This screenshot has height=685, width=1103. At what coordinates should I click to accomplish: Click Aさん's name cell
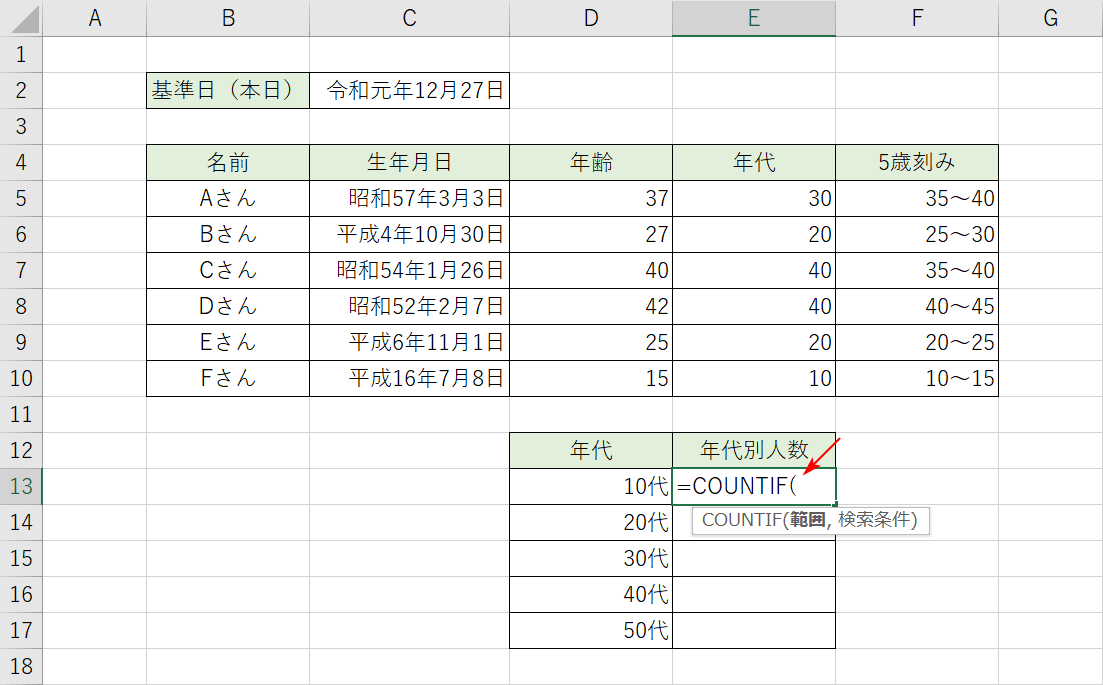227,198
